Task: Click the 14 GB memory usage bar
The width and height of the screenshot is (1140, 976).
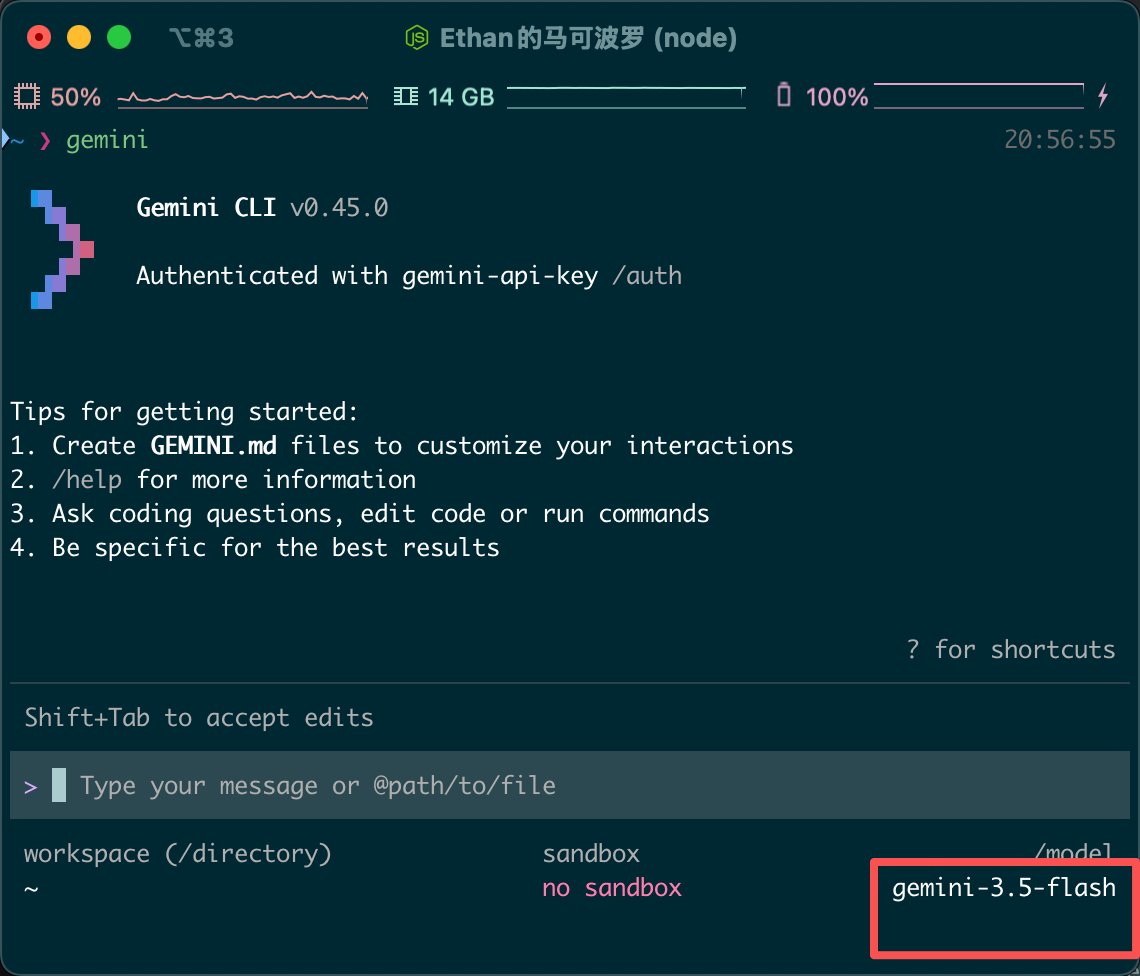Action: coord(626,97)
